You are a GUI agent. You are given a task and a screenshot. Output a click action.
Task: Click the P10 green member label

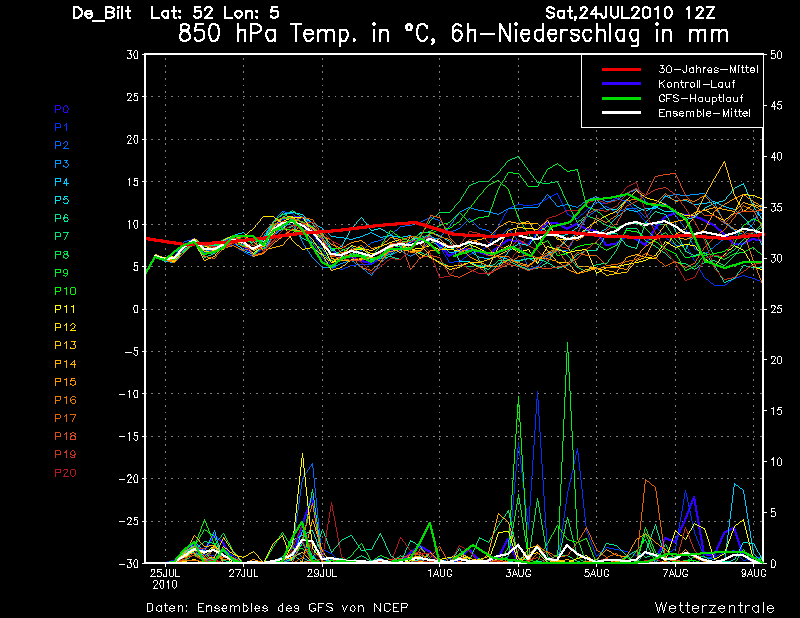coord(65,291)
